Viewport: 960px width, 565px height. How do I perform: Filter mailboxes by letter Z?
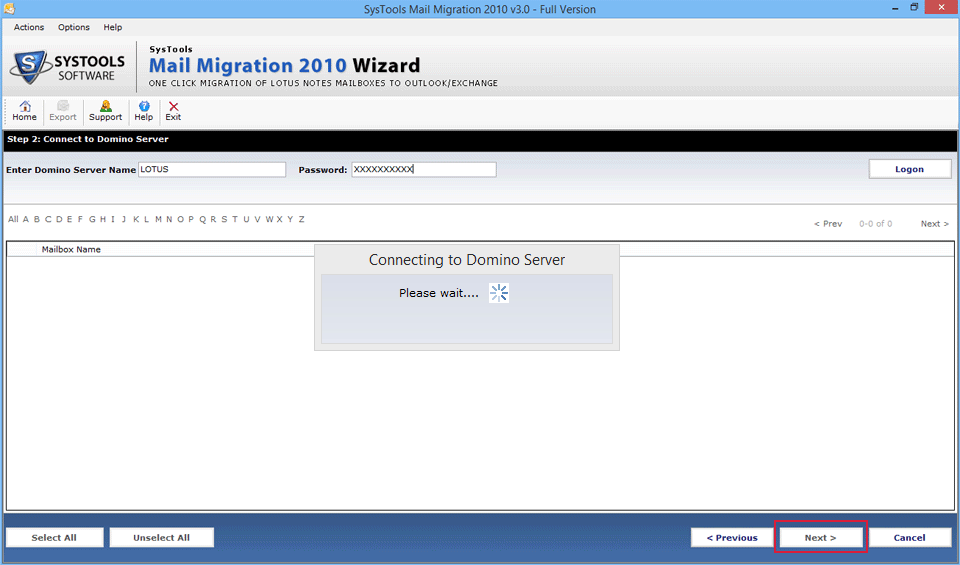tap(301, 219)
